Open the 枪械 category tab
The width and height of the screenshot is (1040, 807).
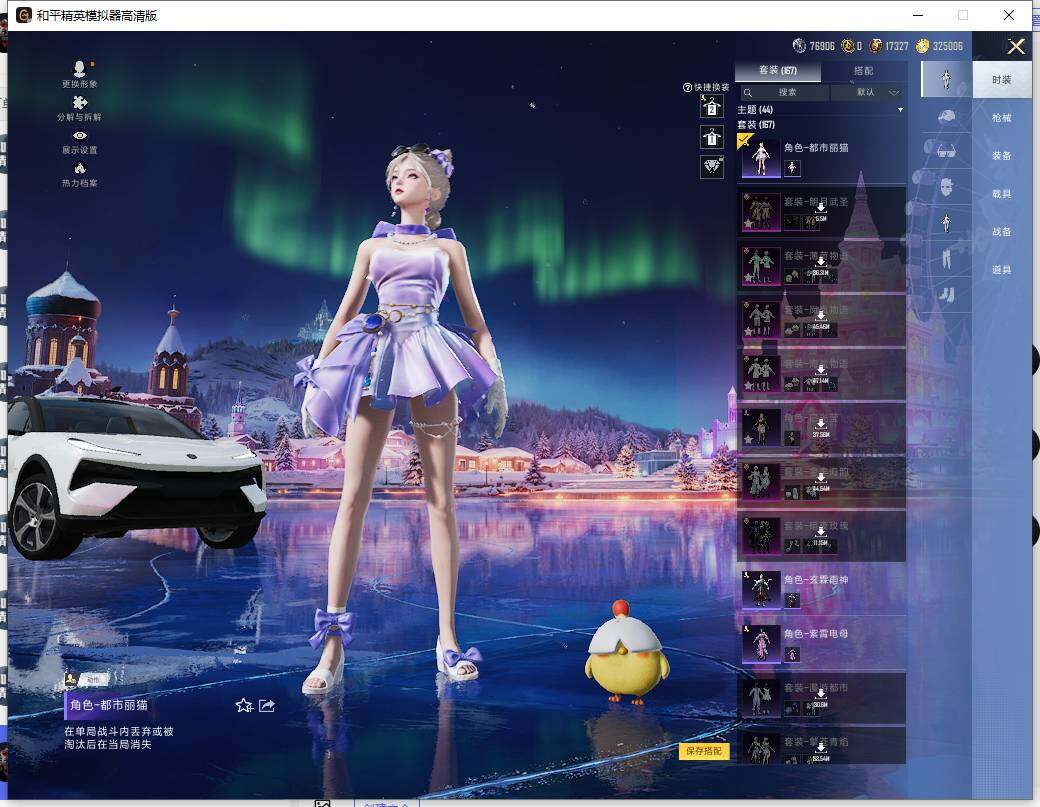(1002, 117)
